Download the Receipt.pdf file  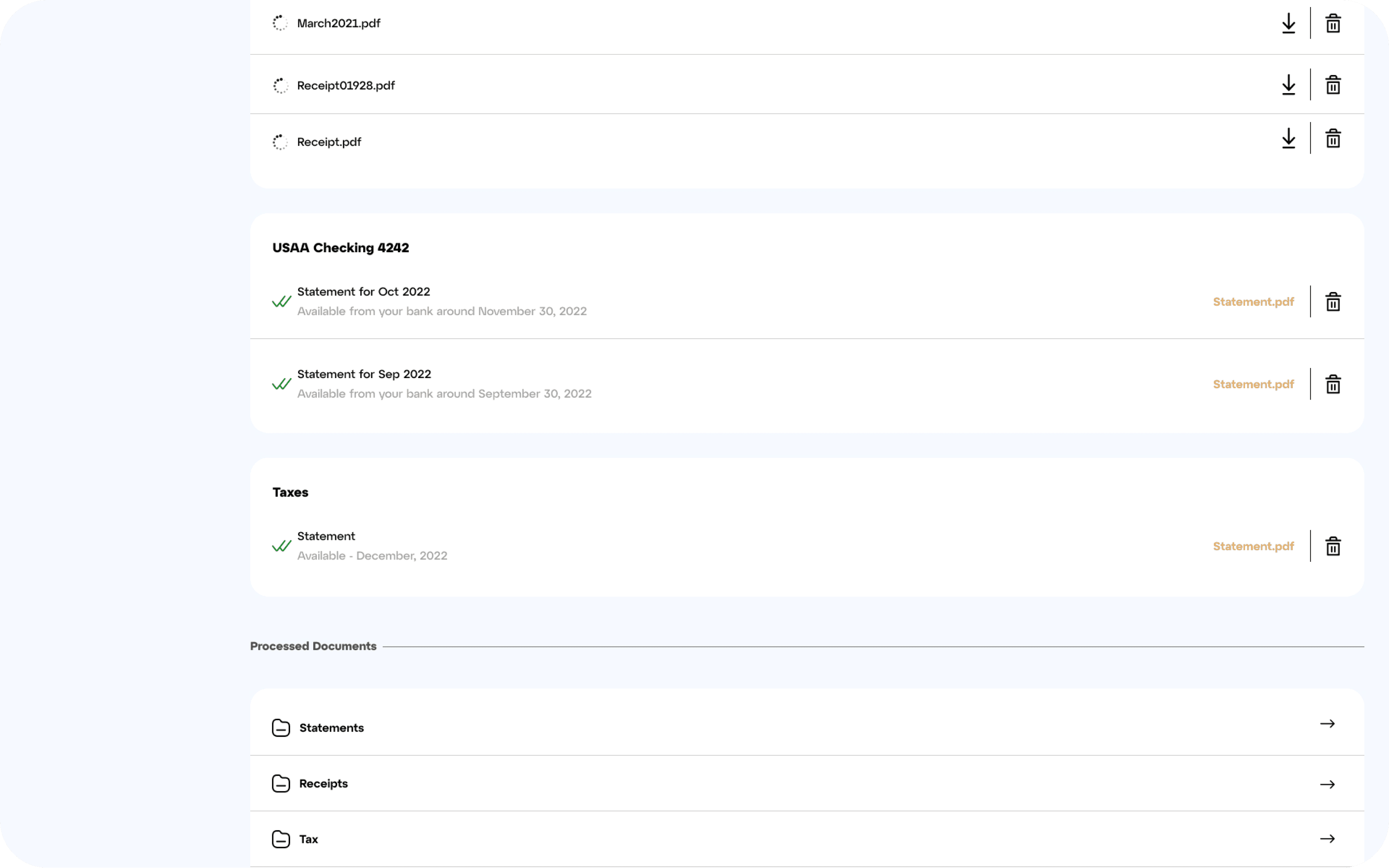pos(1289,138)
